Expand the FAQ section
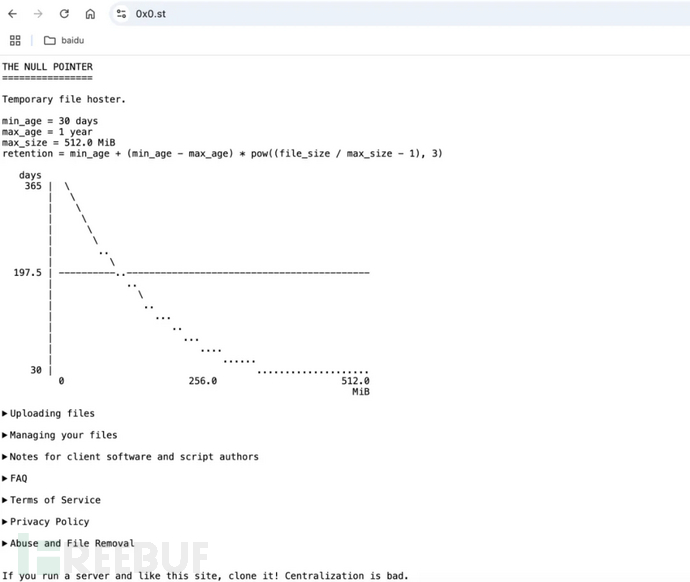This screenshot has width=690, height=582. click(x=15, y=478)
